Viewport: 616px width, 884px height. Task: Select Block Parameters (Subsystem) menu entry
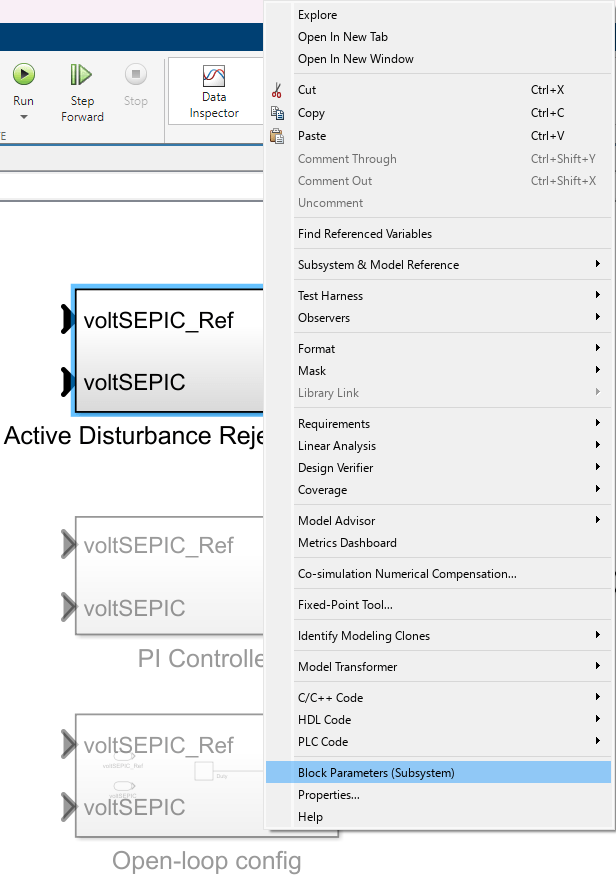376,773
